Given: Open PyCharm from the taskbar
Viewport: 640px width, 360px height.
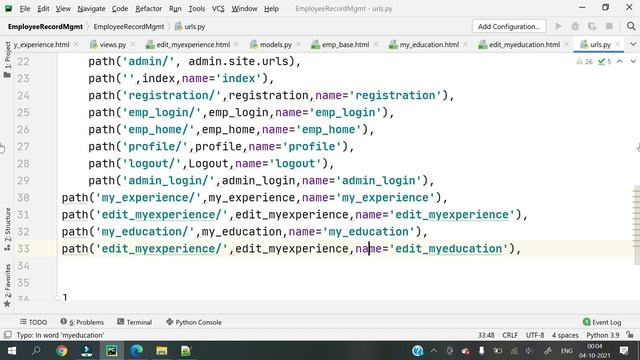Looking at the screenshot, I should pos(111,351).
